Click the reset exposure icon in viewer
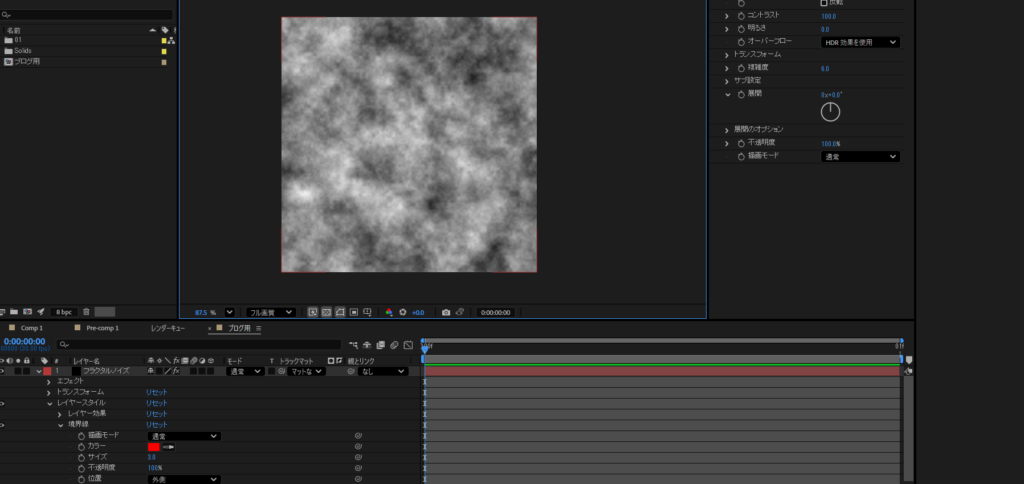Viewport: 1024px width, 484px height. (403, 312)
